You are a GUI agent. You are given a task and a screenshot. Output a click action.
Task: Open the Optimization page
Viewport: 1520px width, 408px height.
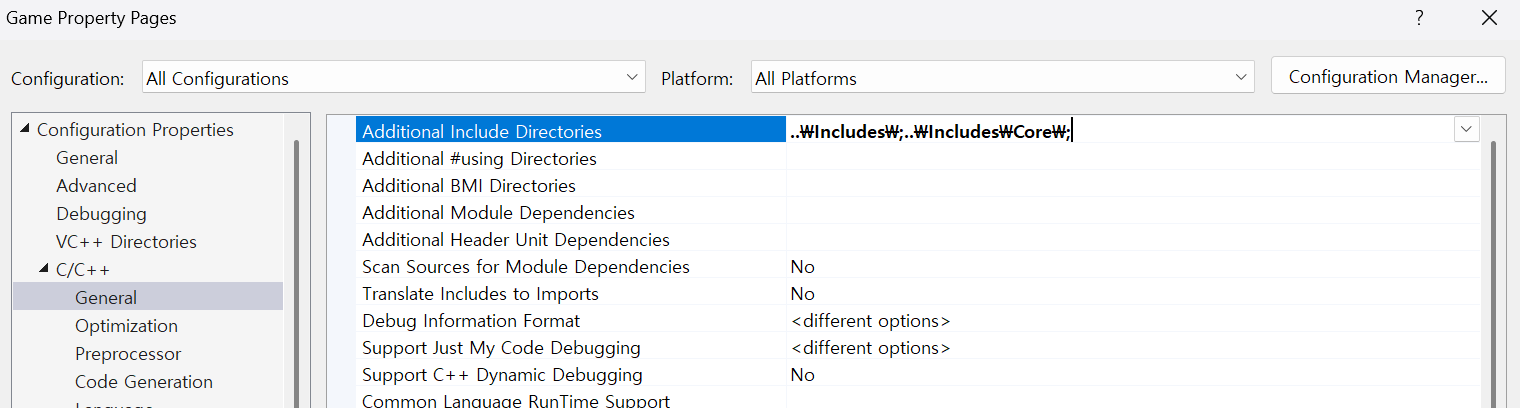point(126,326)
